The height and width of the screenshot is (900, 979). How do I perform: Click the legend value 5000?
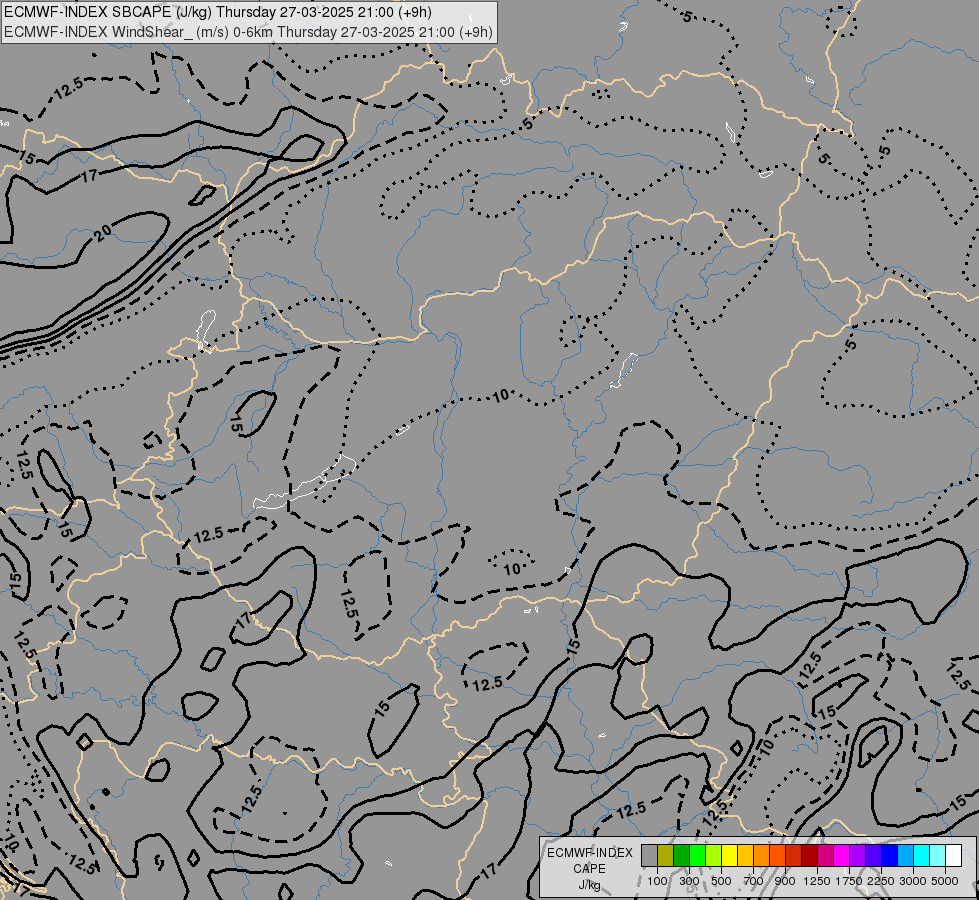[945, 881]
